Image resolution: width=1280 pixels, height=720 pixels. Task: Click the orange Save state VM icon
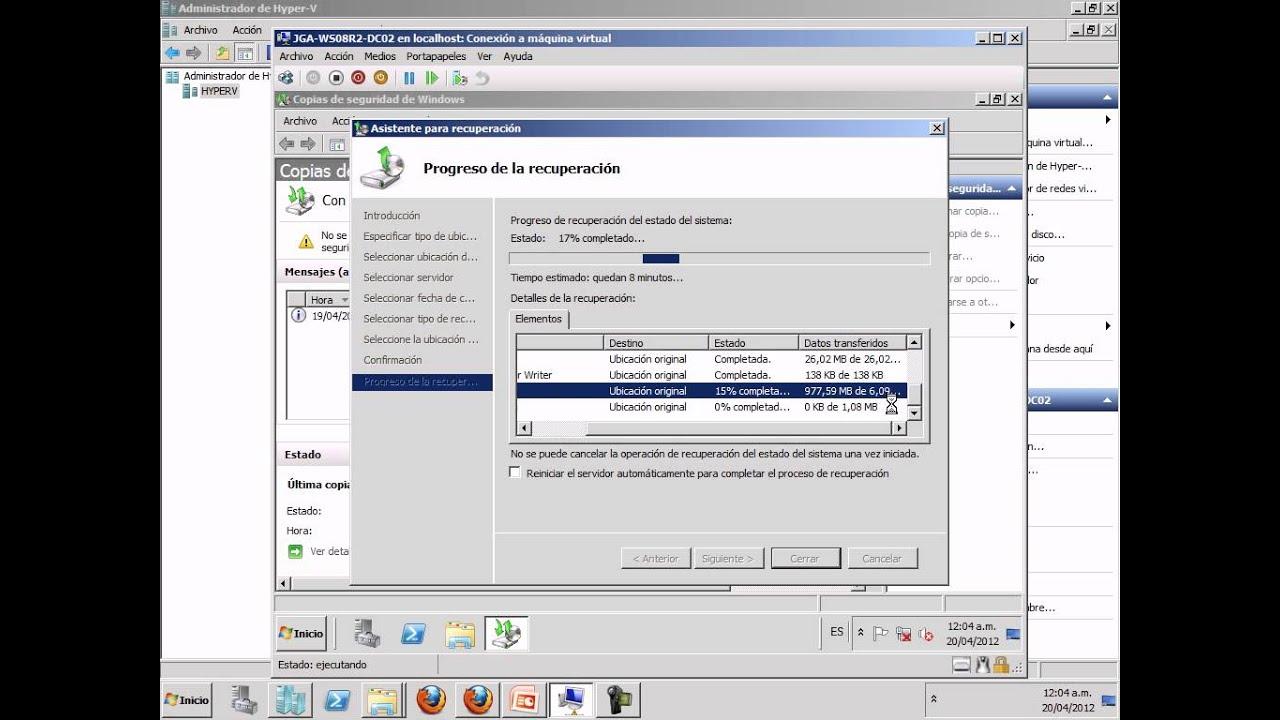tap(381, 78)
